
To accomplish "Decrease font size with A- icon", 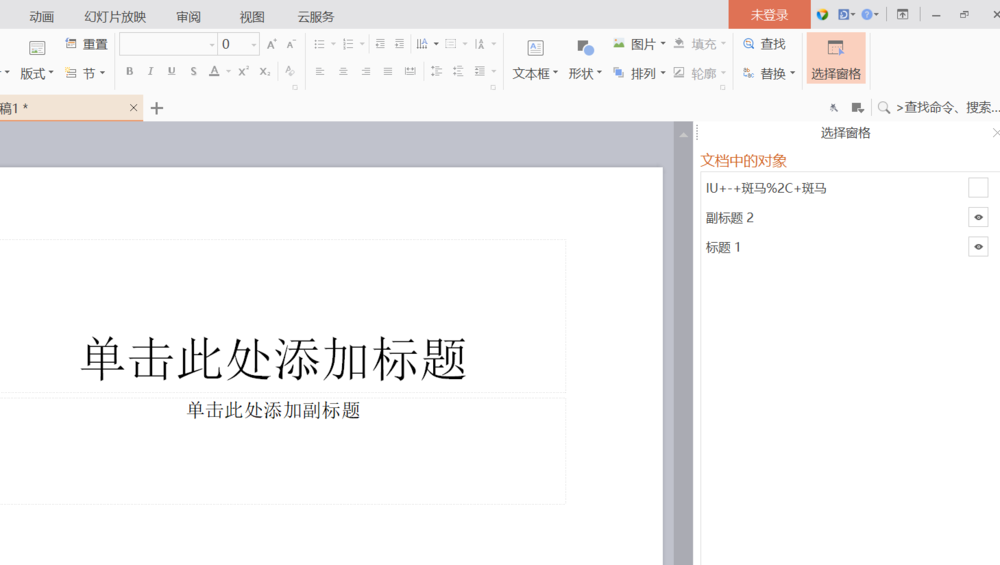I will coord(291,44).
